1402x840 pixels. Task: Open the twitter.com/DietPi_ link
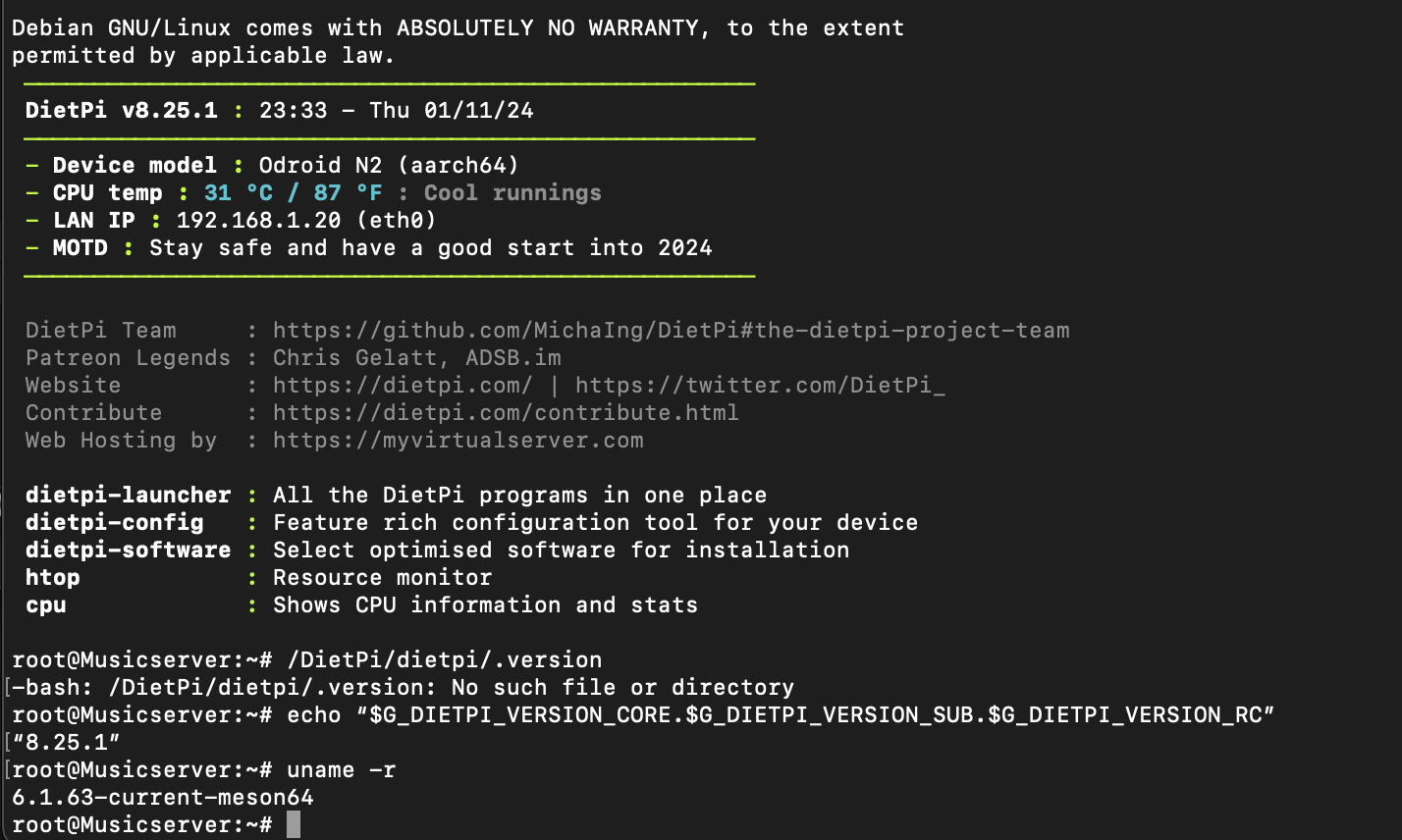coord(760,386)
